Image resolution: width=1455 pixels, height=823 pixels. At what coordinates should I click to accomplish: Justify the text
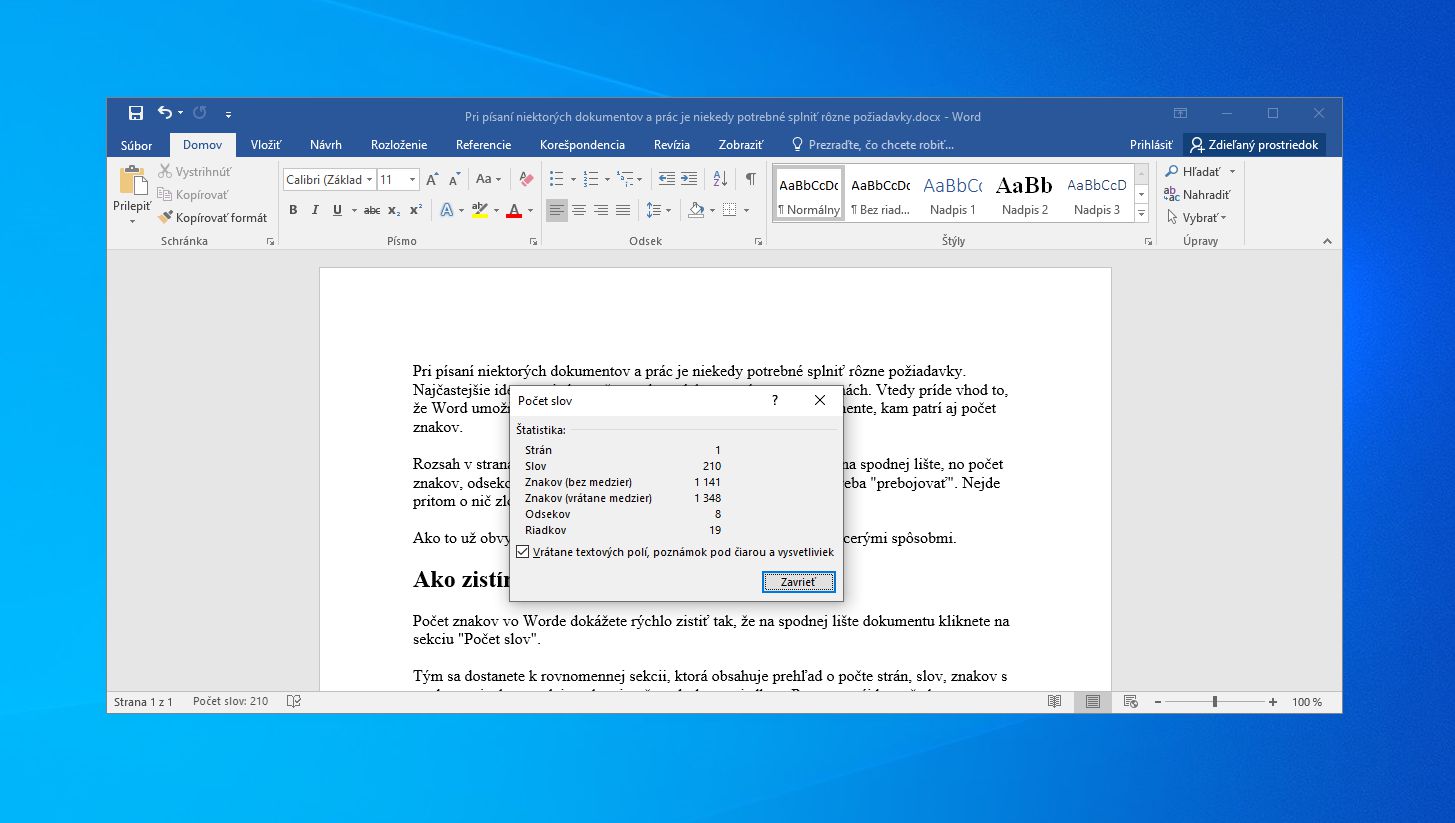click(623, 210)
